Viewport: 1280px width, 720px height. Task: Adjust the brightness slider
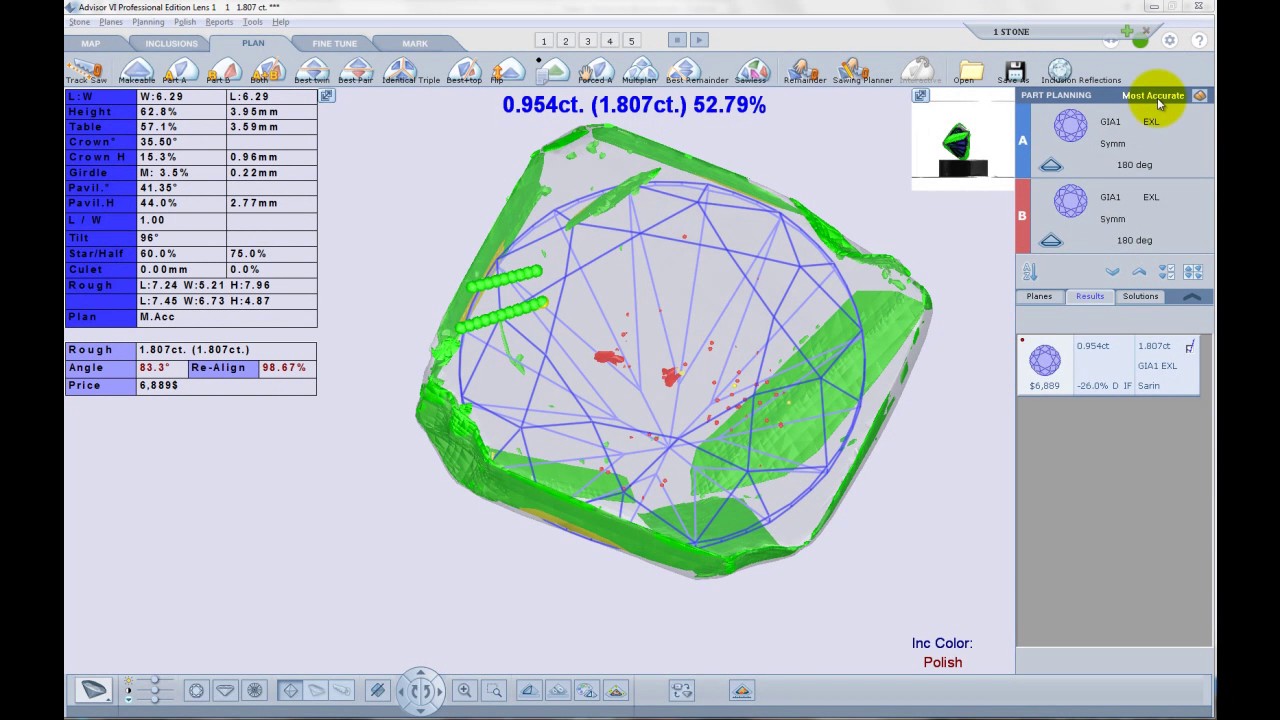pos(155,681)
